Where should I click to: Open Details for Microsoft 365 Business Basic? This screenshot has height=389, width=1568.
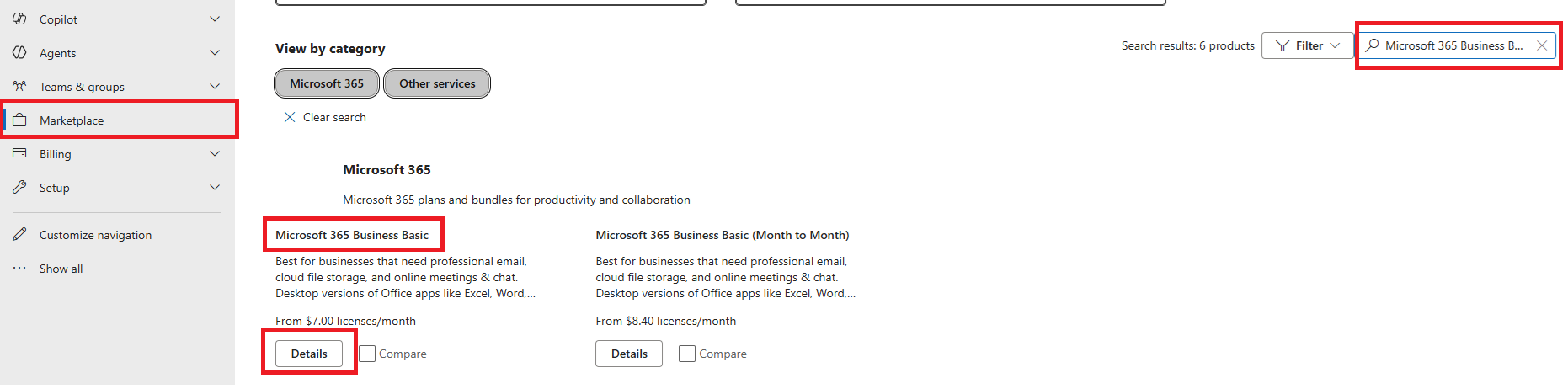309,354
